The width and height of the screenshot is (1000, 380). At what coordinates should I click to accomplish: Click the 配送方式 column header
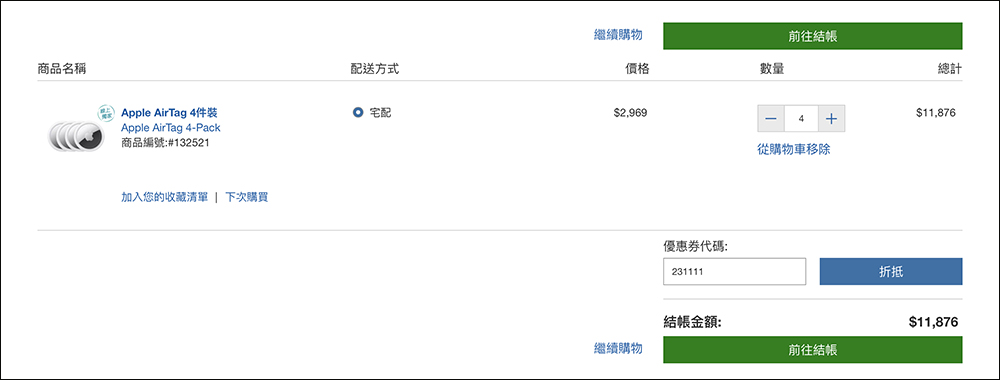(375, 69)
